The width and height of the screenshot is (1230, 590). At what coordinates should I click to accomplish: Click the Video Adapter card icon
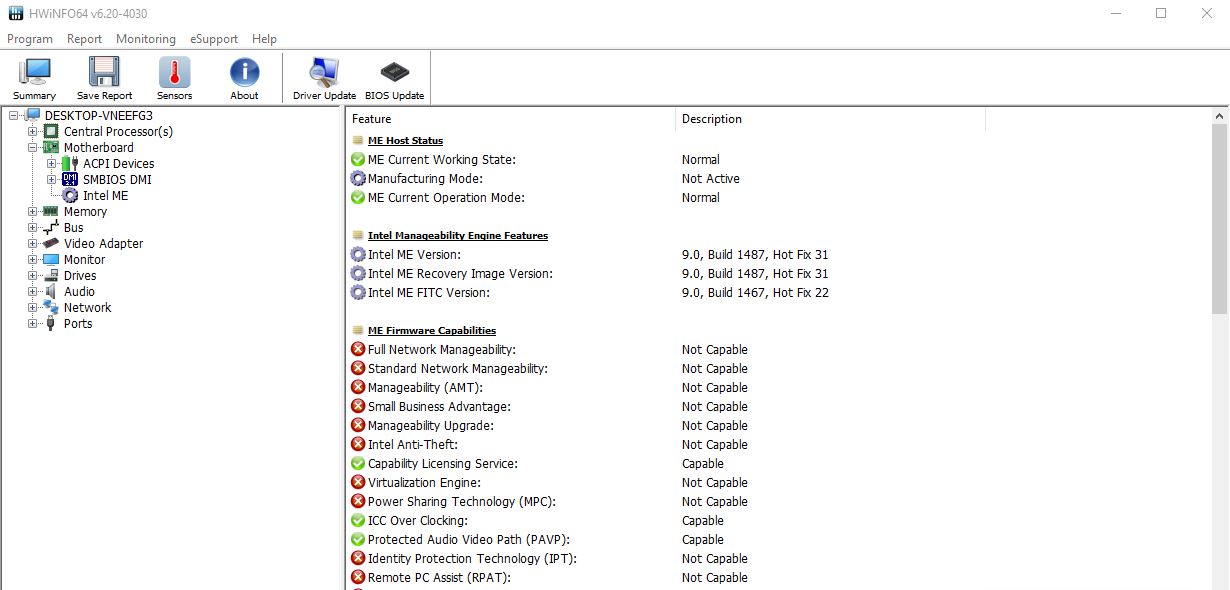coord(51,243)
